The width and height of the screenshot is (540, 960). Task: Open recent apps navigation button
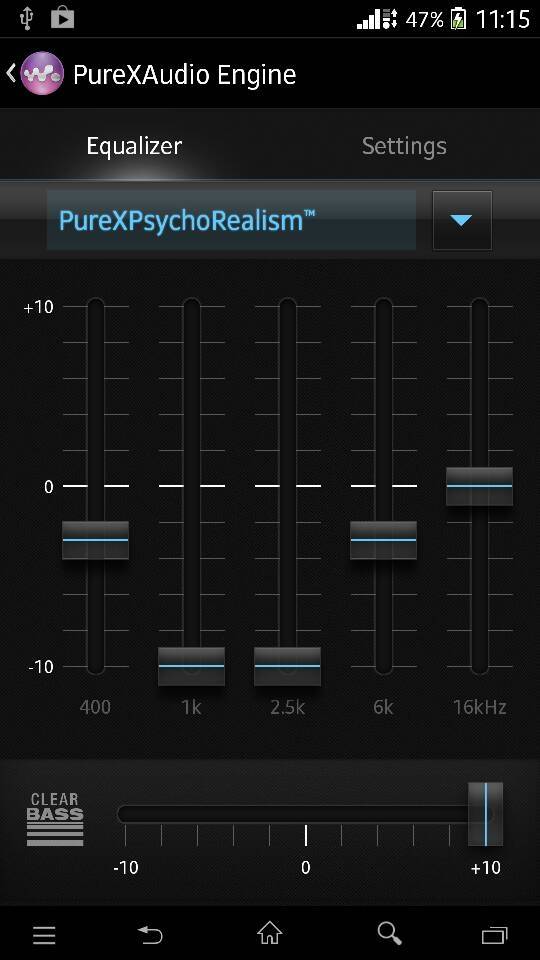pyautogui.click(x=495, y=935)
